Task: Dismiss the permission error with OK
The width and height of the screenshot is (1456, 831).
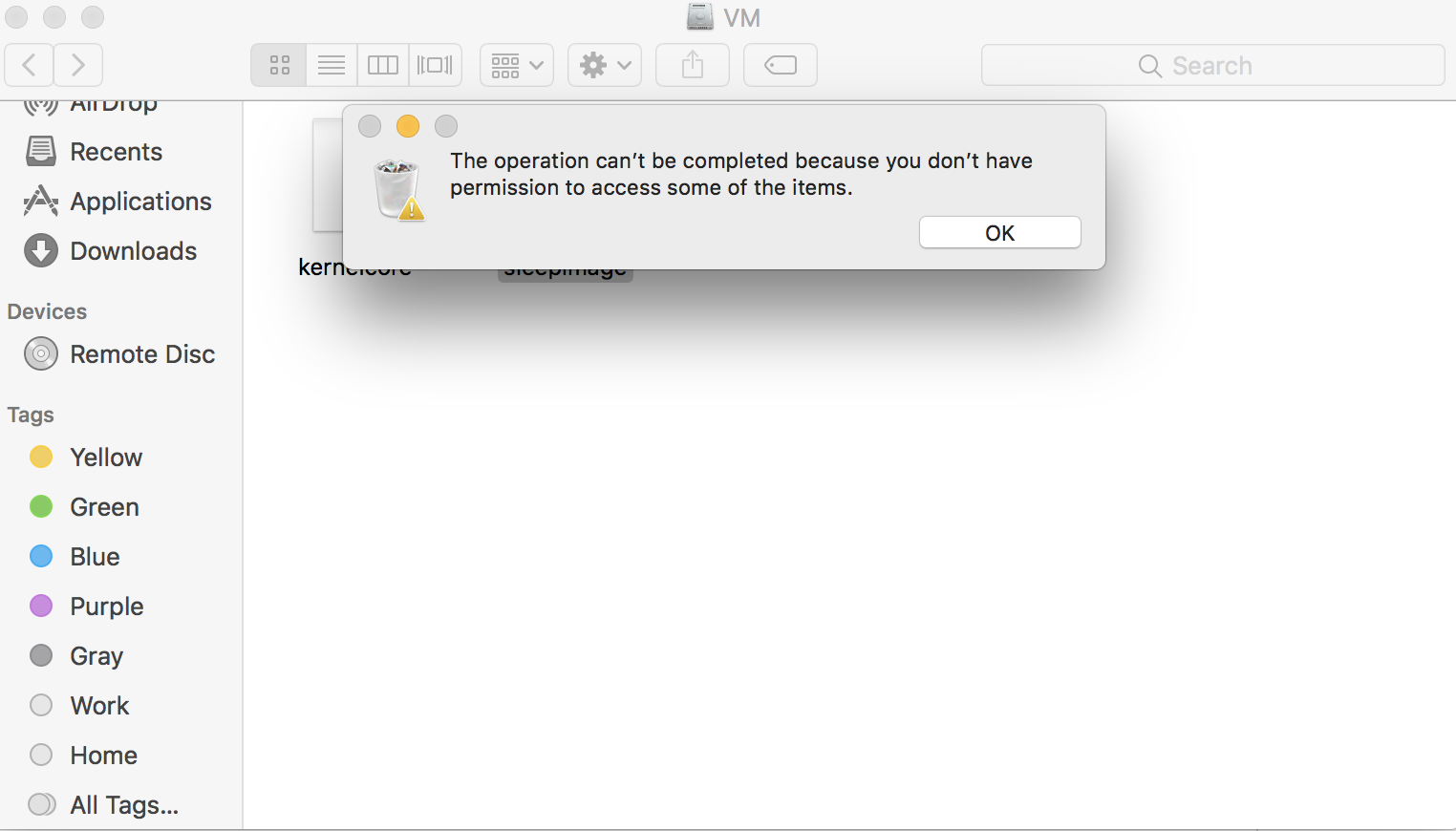Action: point(999,232)
